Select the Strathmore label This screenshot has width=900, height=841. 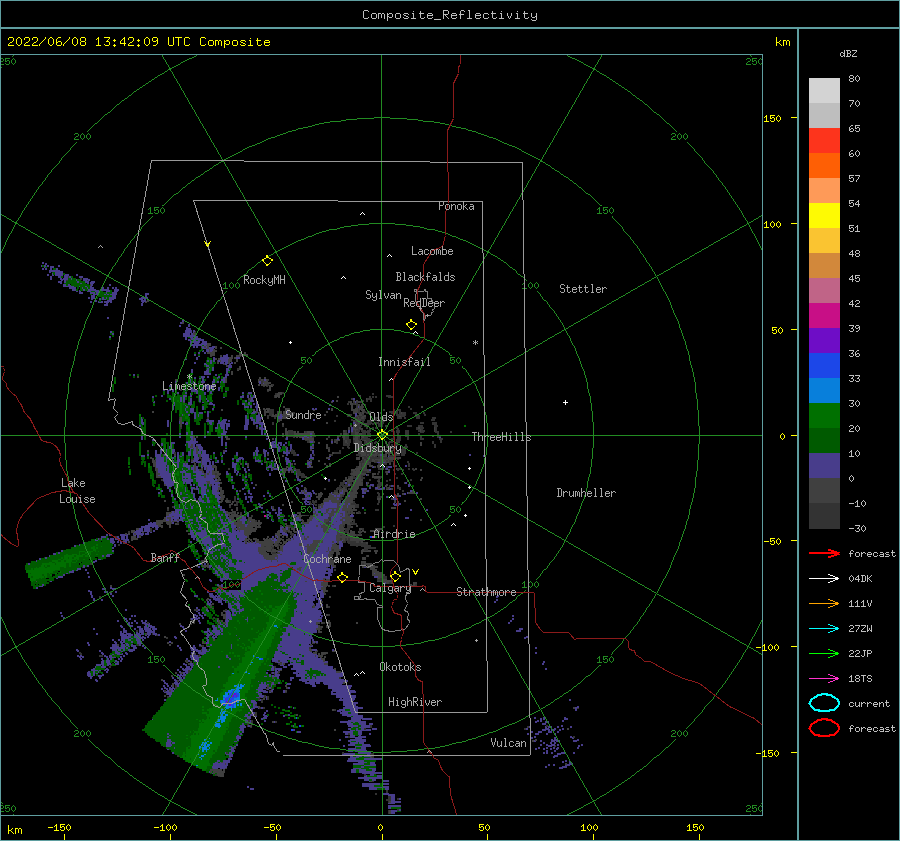tap(486, 592)
